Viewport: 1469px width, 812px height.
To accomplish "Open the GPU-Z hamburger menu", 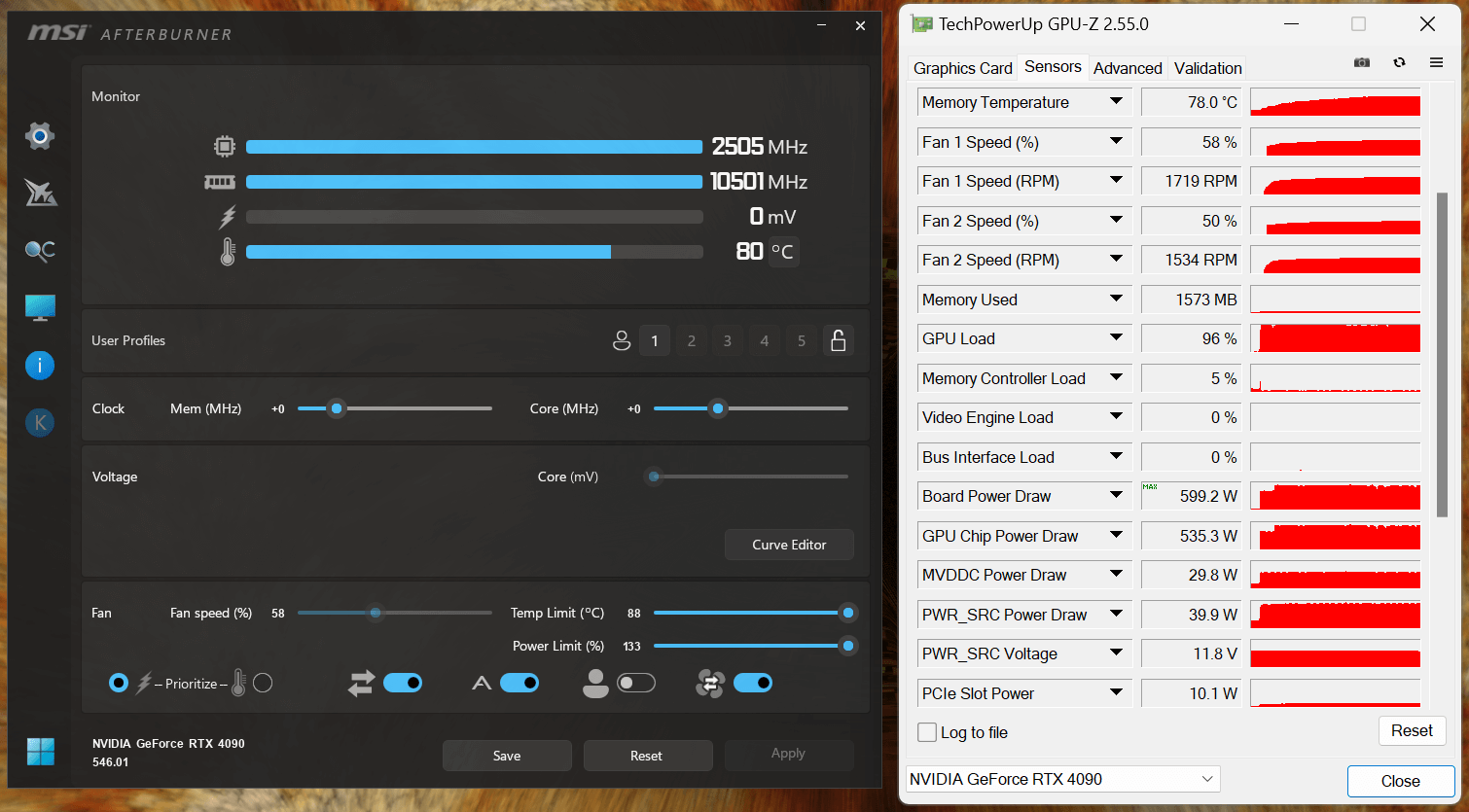I will click(x=1436, y=62).
